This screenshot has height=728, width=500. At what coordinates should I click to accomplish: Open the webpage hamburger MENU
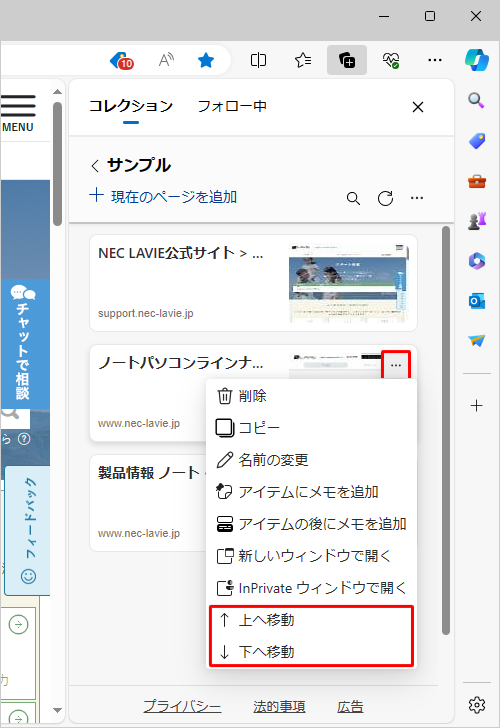(18, 113)
